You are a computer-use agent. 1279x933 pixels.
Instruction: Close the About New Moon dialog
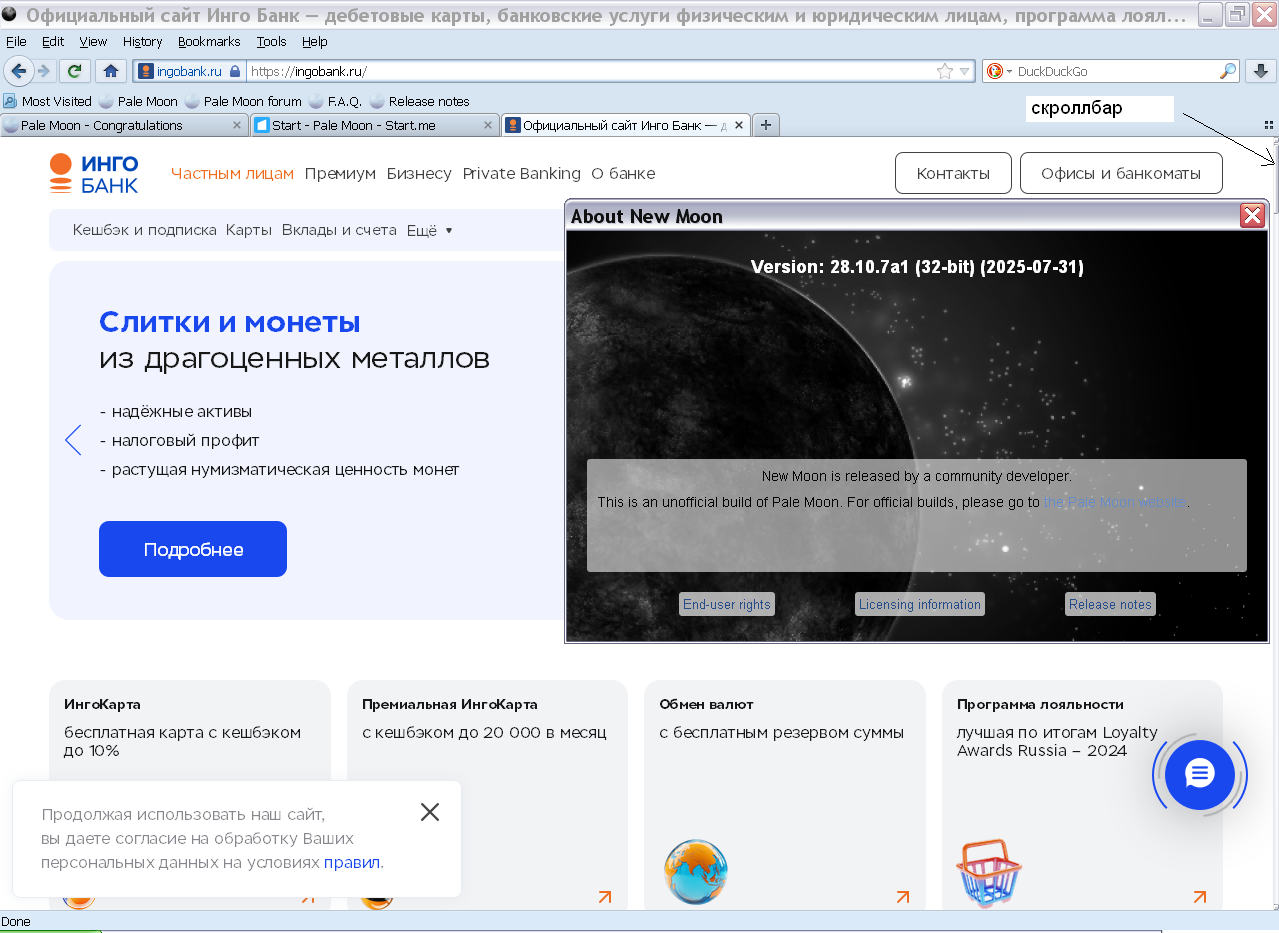[1252, 215]
